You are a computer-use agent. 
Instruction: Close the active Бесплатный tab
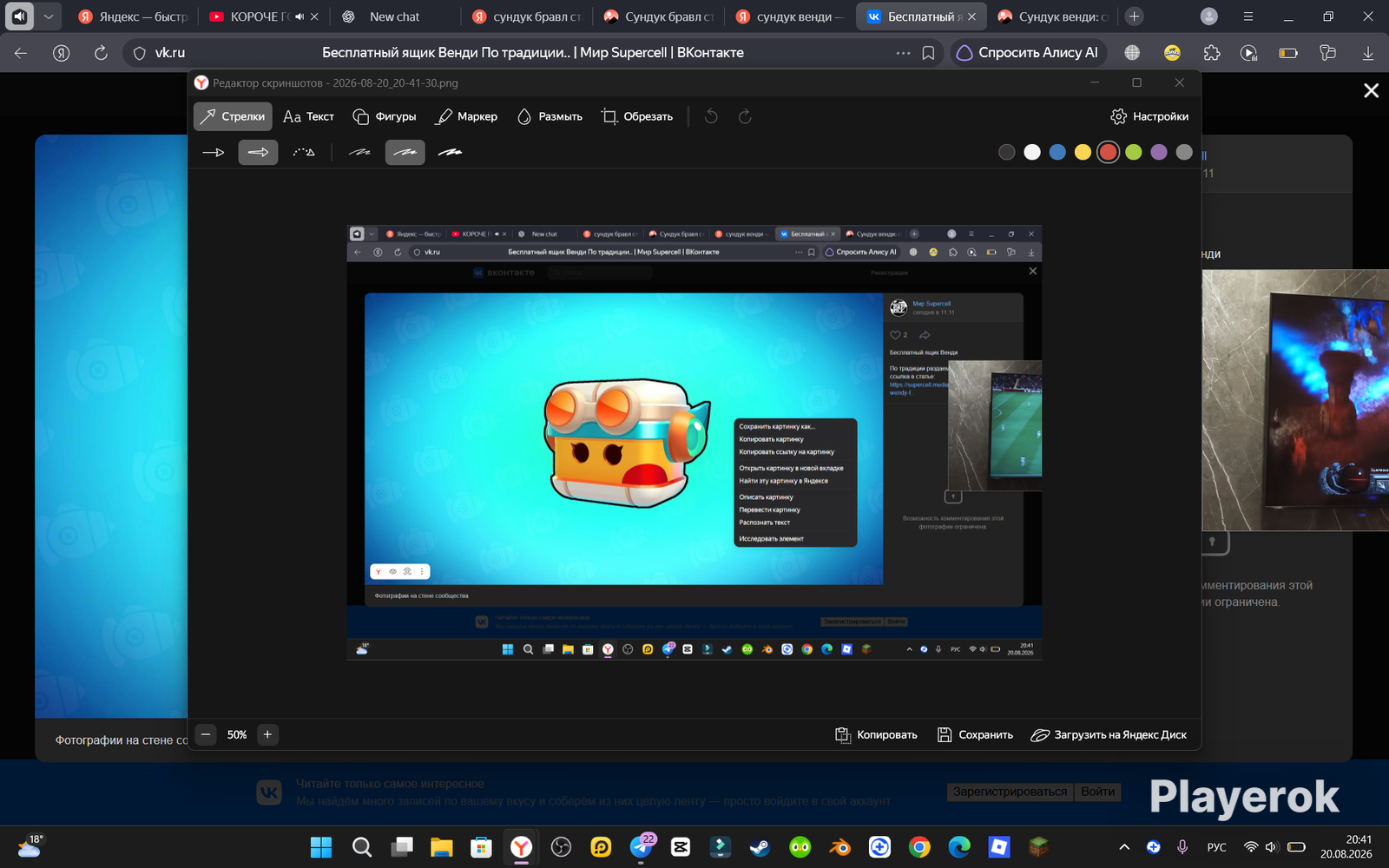point(971,16)
